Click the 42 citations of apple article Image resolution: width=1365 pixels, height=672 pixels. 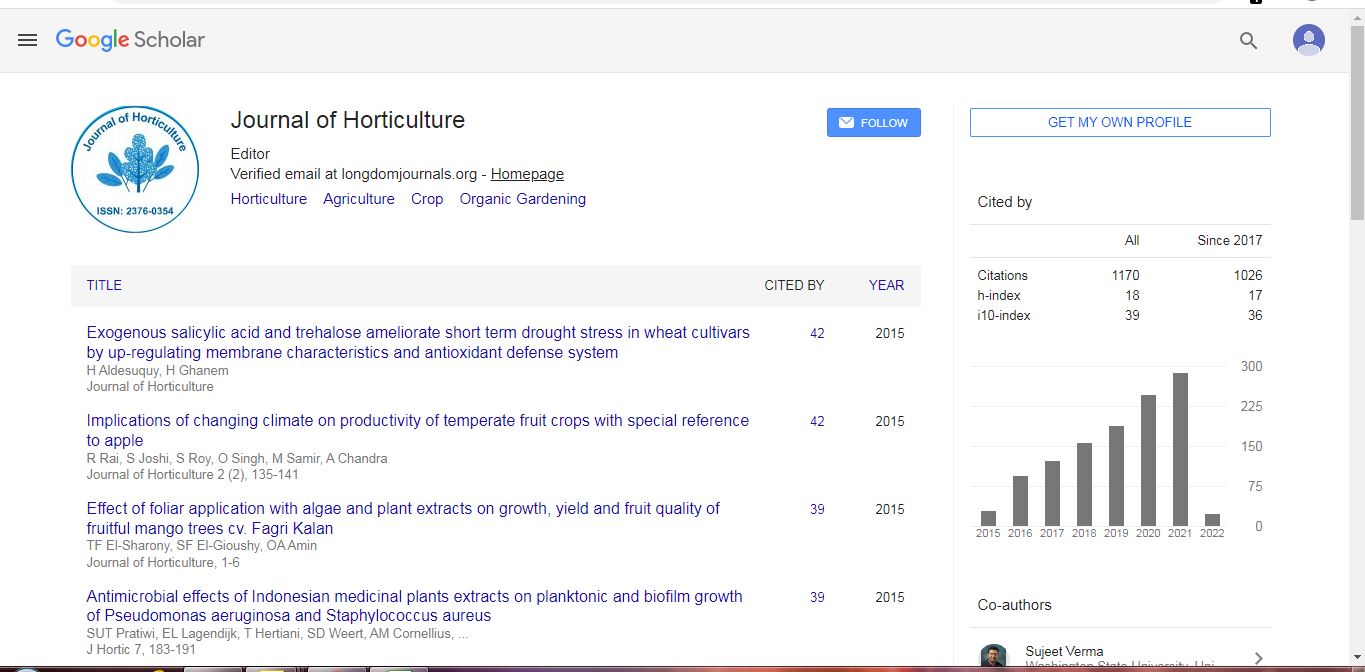(817, 422)
